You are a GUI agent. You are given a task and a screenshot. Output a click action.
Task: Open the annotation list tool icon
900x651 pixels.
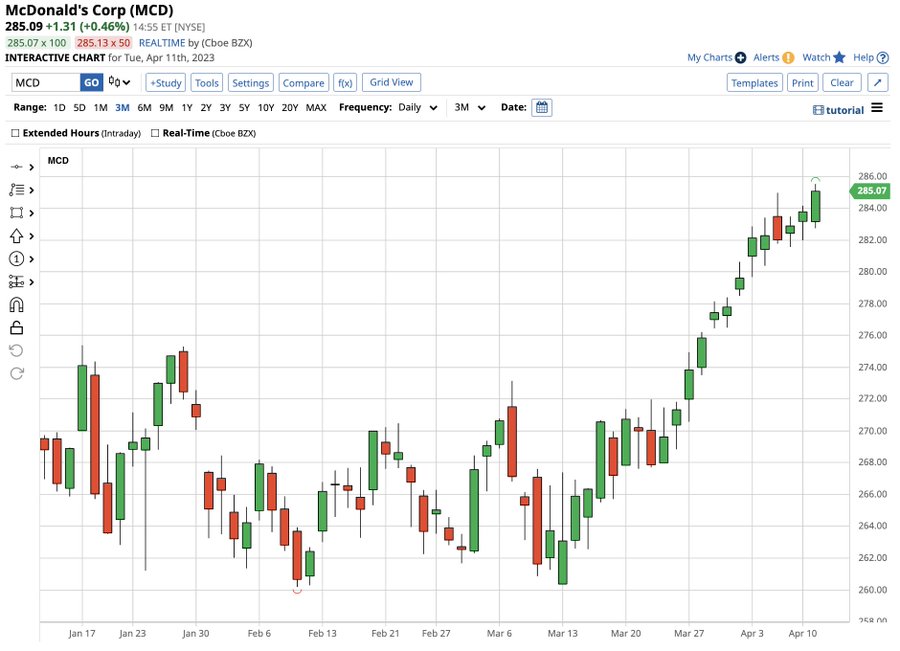(x=17, y=190)
